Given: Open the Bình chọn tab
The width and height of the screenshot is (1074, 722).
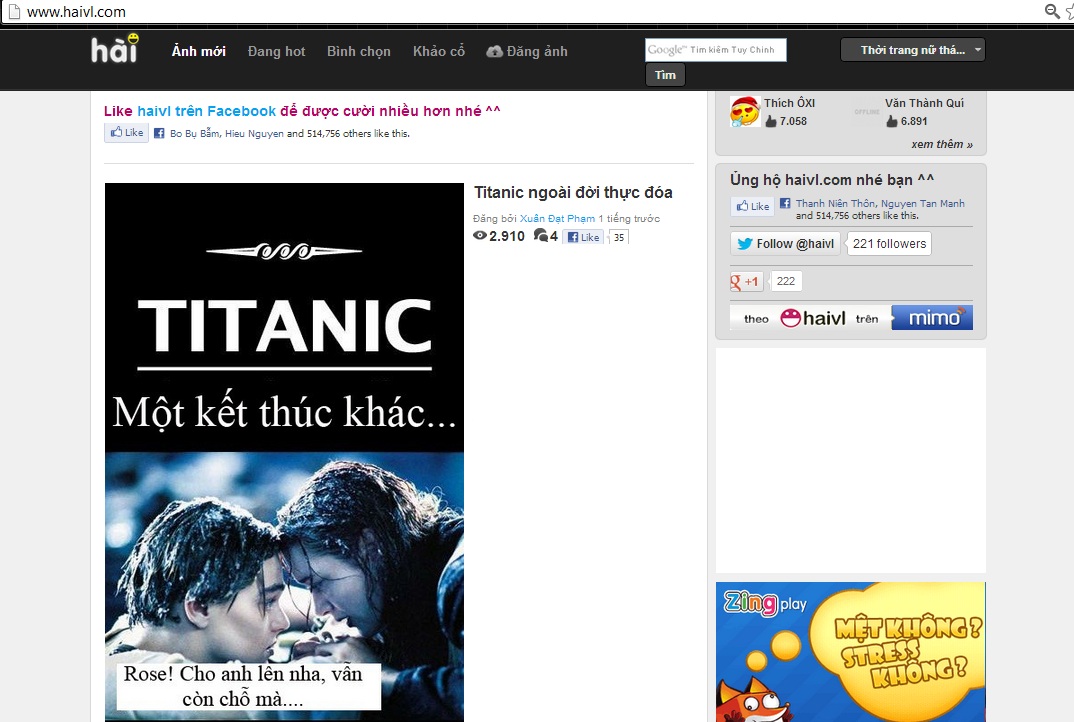Looking at the screenshot, I should 359,51.
